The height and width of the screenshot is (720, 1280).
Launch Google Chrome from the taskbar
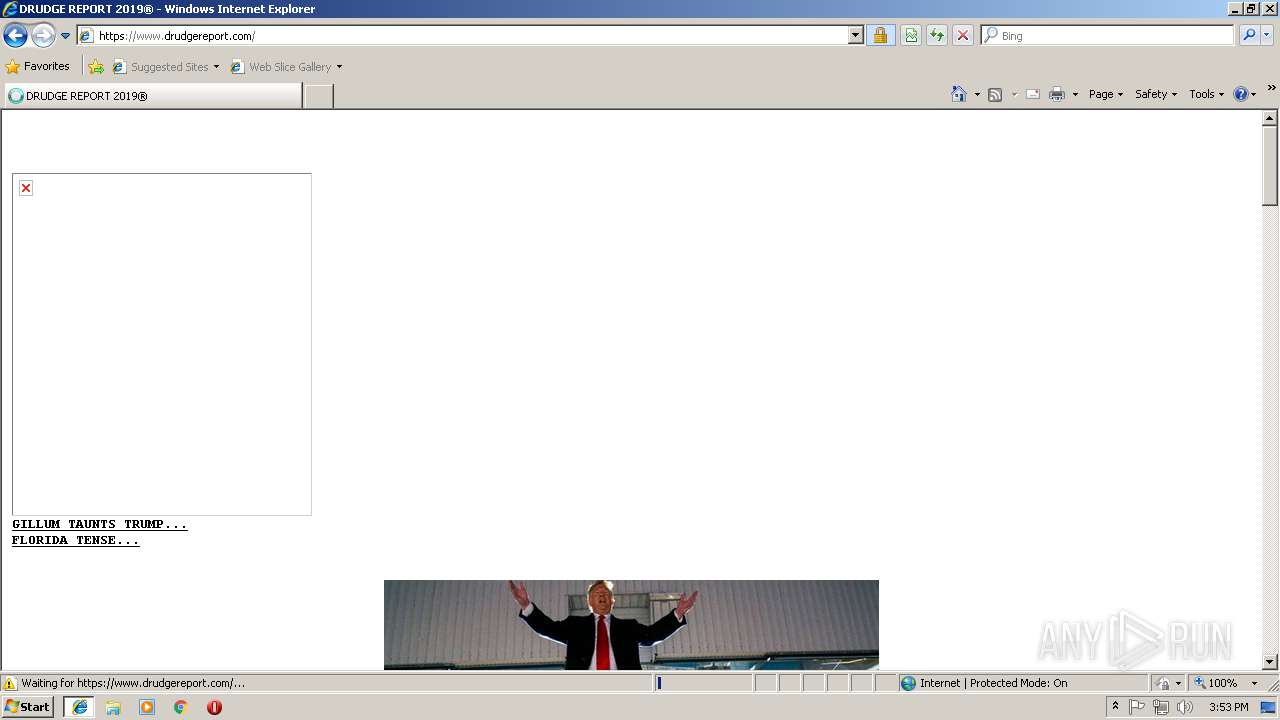181,707
